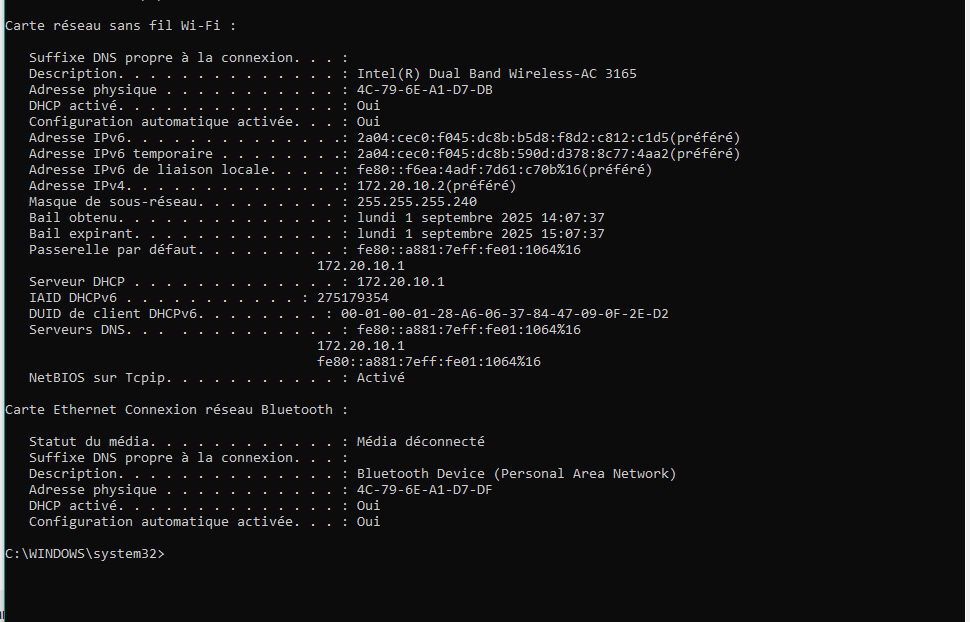Screen dimensions: 970x622
Task: Click the Bluetooth physical address 4C-79-6E-A1-D7-DF
Action: tap(424, 490)
